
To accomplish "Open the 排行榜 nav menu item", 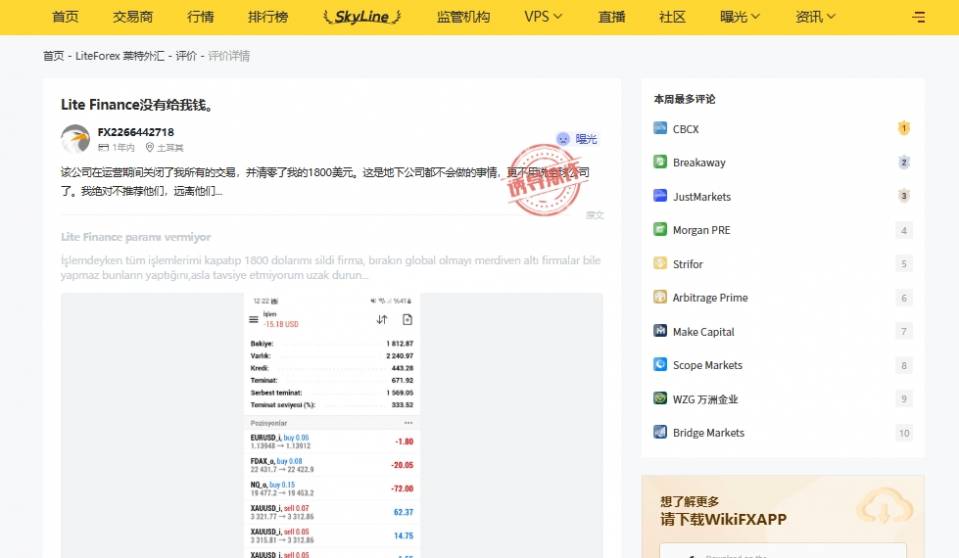I will (x=268, y=17).
